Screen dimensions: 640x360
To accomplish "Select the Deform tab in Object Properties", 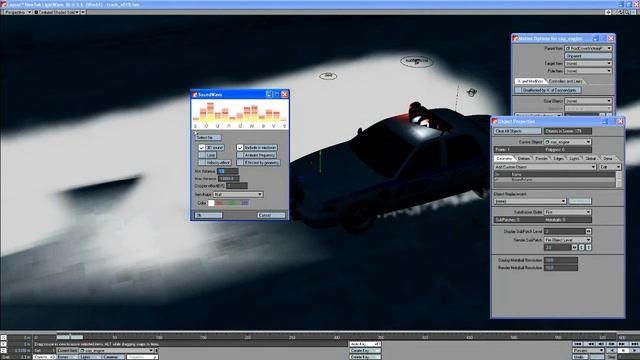I will click(524, 158).
